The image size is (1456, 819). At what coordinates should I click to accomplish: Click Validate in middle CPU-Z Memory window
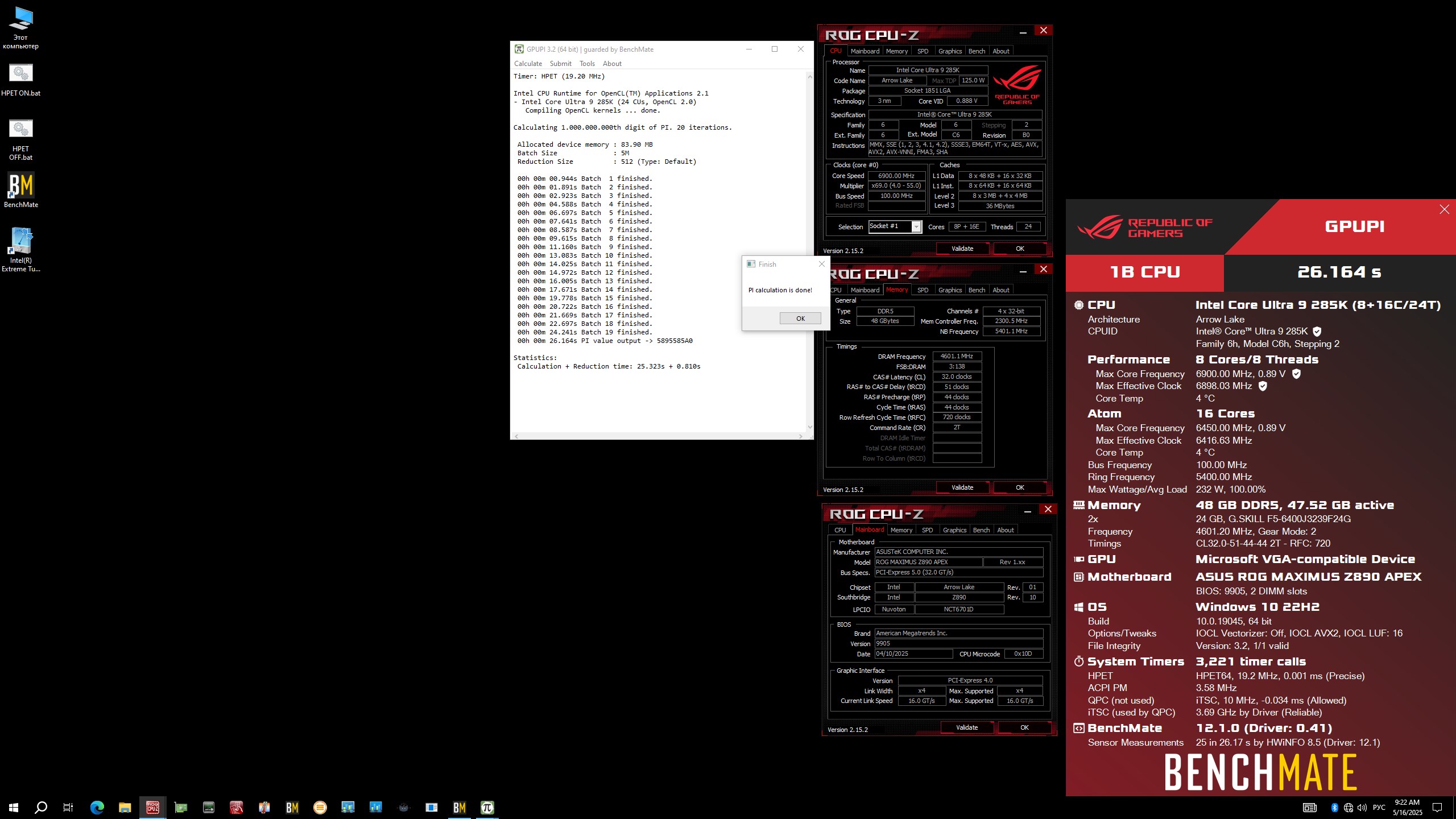point(962,487)
